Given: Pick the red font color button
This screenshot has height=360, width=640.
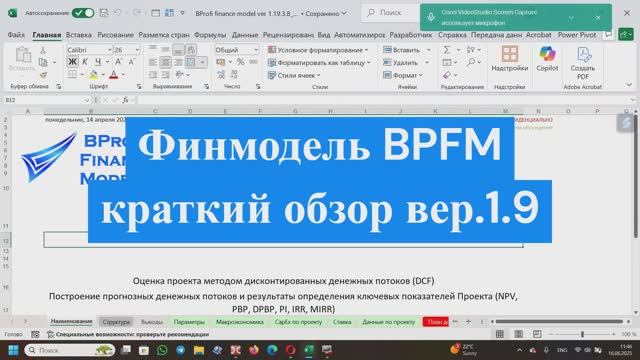Looking at the screenshot, I should pyautogui.click(x=114, y=75).
